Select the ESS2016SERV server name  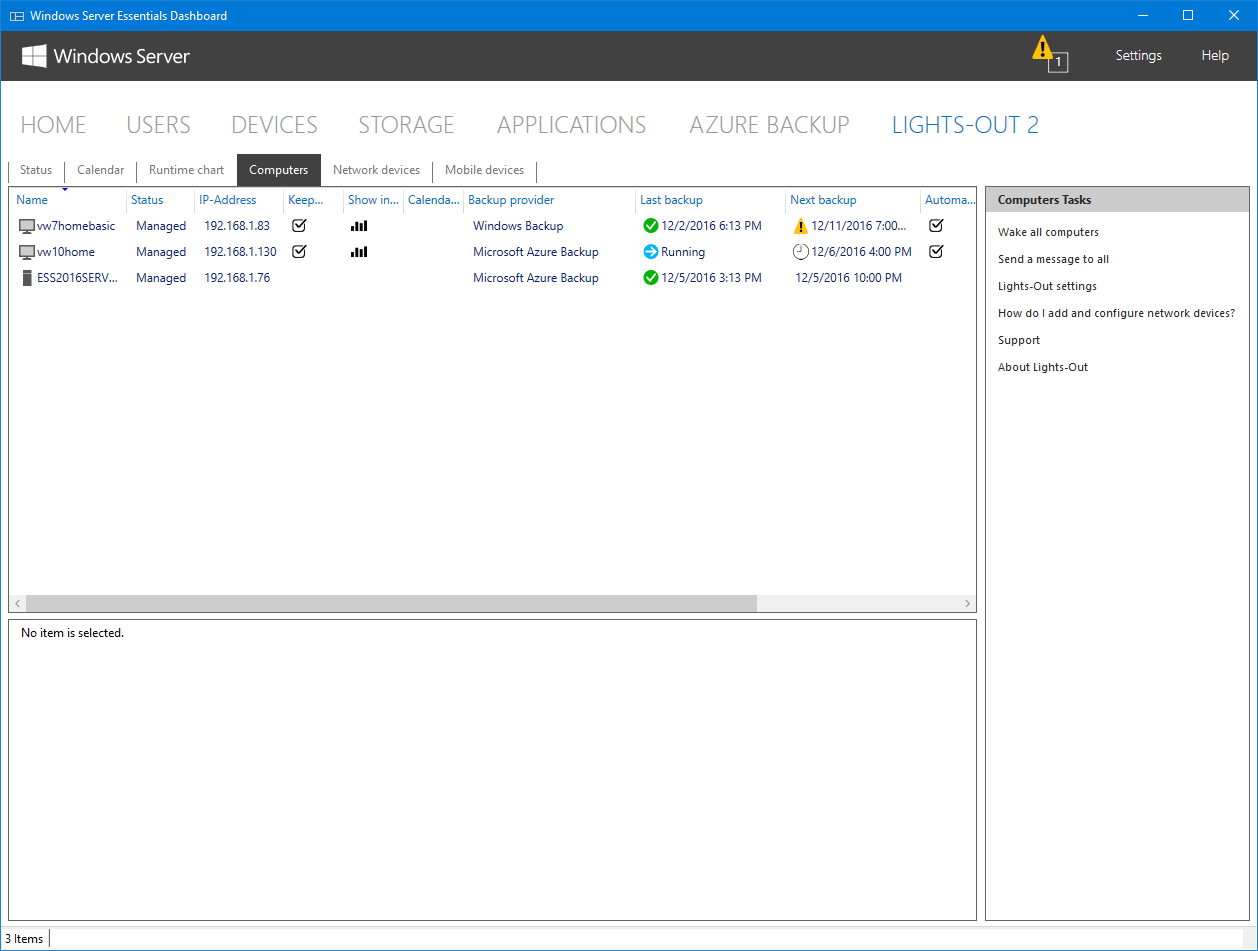coord(77,278)
